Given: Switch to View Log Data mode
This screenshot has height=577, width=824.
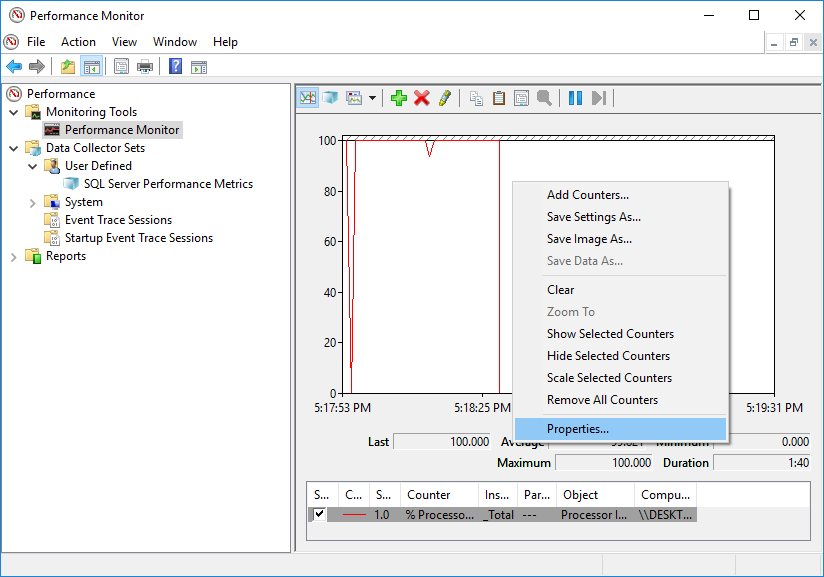Looking at the screenshot, I should coord(329,97).
